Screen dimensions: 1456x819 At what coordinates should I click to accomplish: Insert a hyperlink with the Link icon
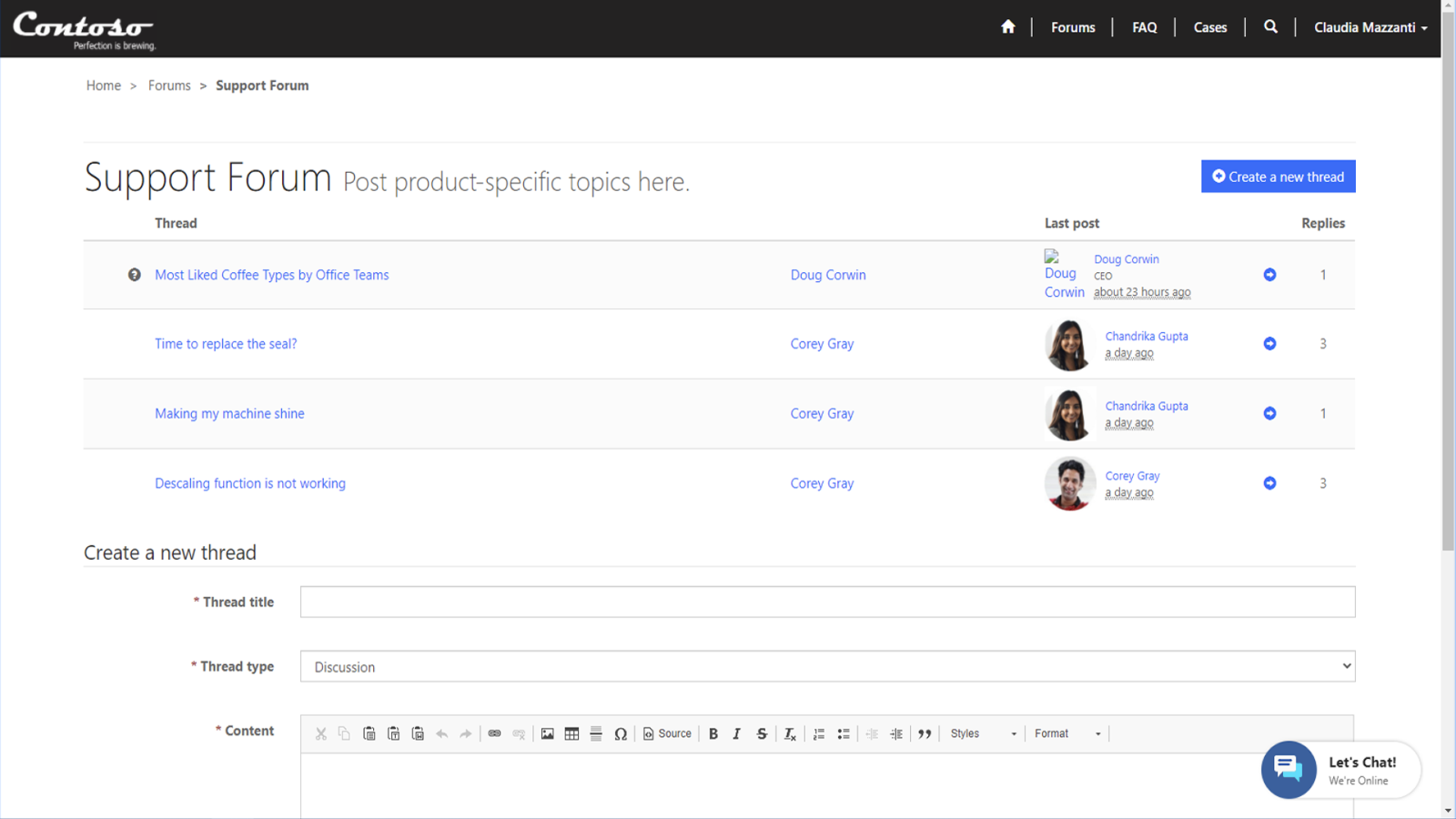coord(494,733)
